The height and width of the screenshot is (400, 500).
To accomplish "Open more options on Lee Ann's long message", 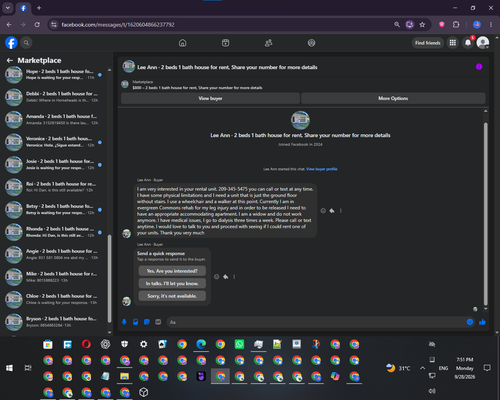I will [340, 211].
